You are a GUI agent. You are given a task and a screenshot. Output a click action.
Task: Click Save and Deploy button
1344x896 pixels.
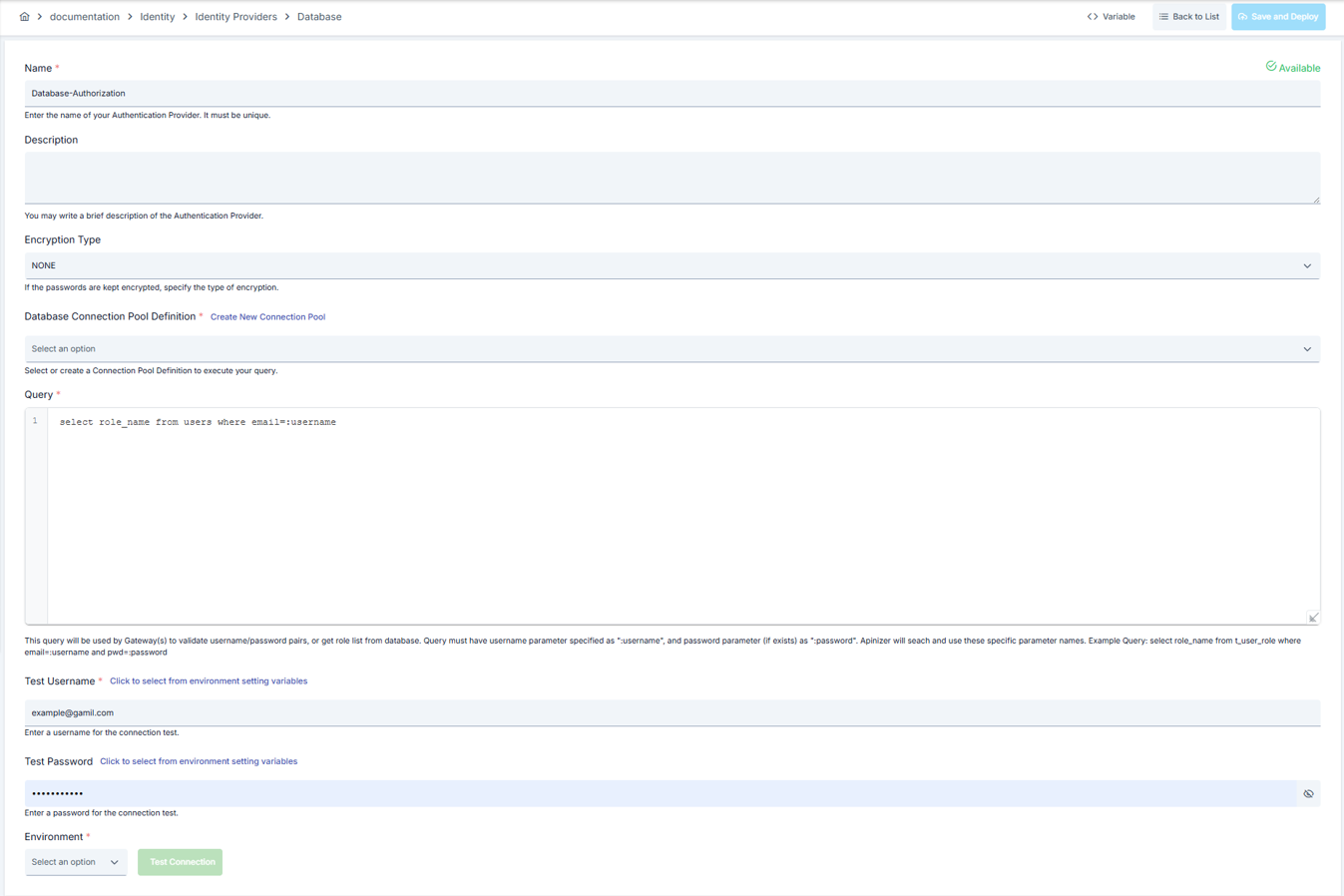click(x=1278, y=17)
